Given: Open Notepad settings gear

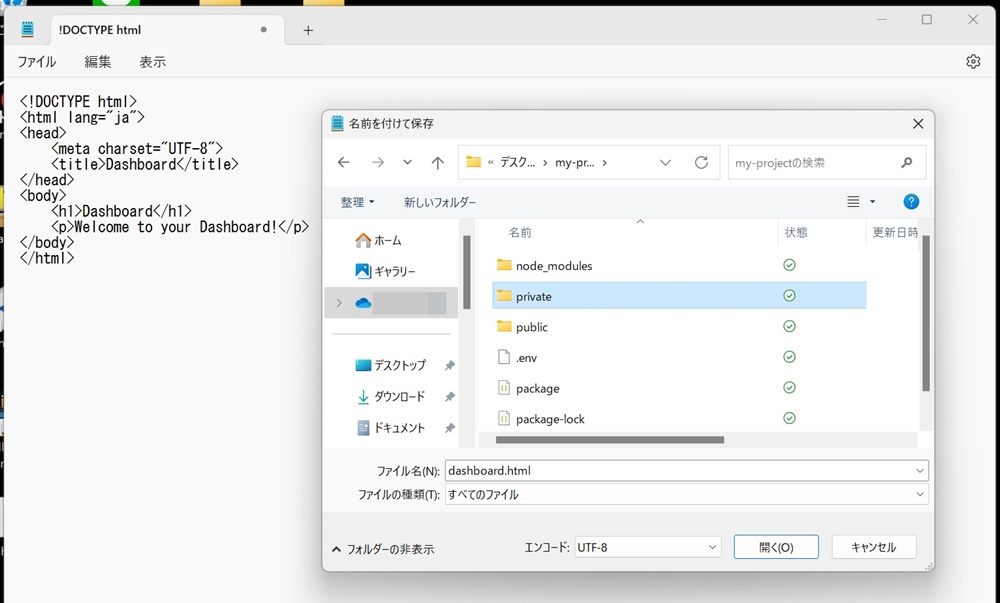Looking at the screenshot, I should coord(973,61).
